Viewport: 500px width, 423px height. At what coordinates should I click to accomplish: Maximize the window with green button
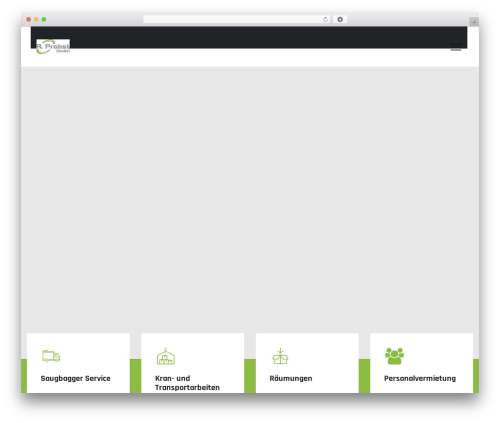[44, 19]
